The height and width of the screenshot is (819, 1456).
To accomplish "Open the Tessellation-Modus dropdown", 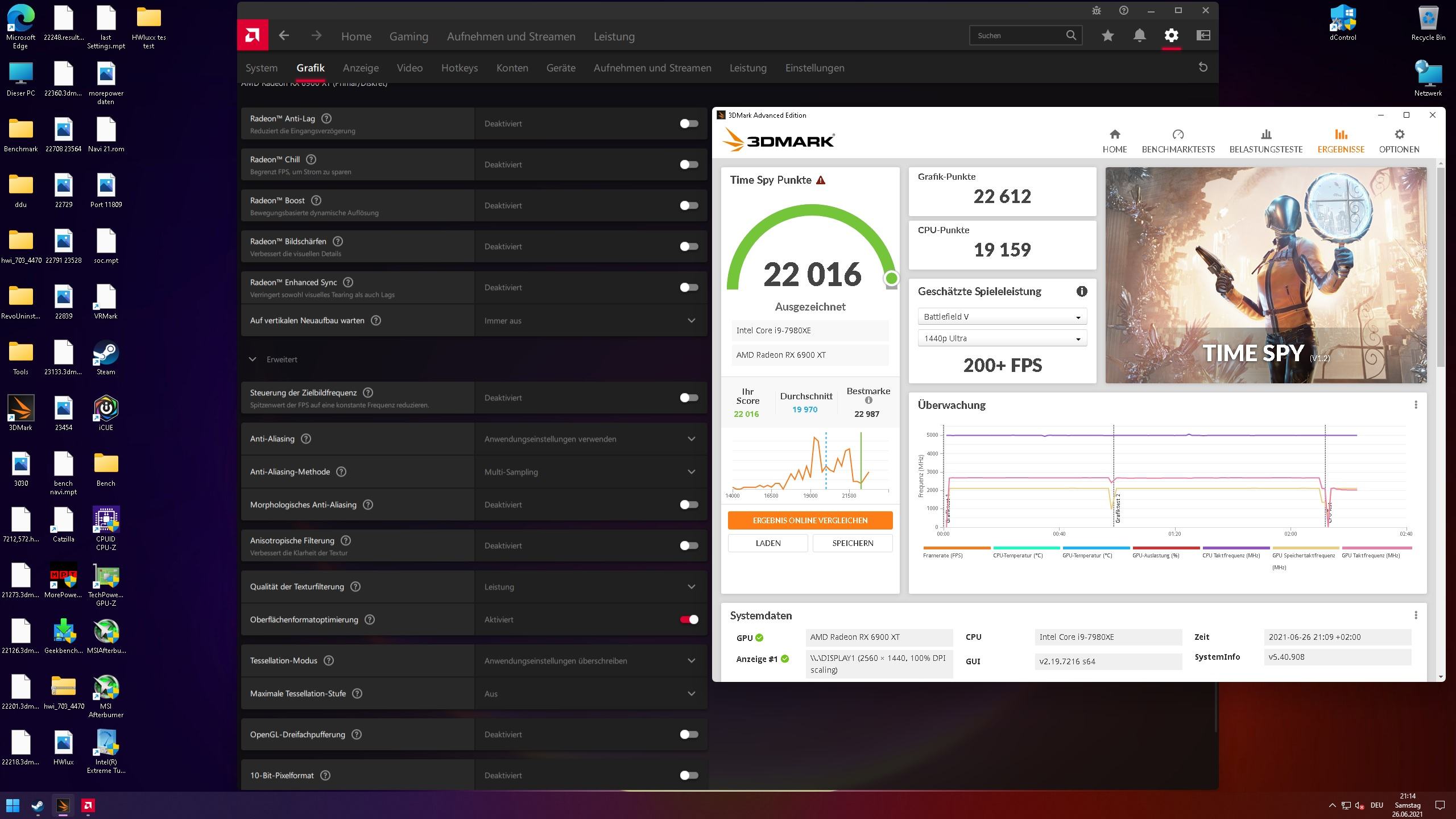I will (x=591, y=661).
